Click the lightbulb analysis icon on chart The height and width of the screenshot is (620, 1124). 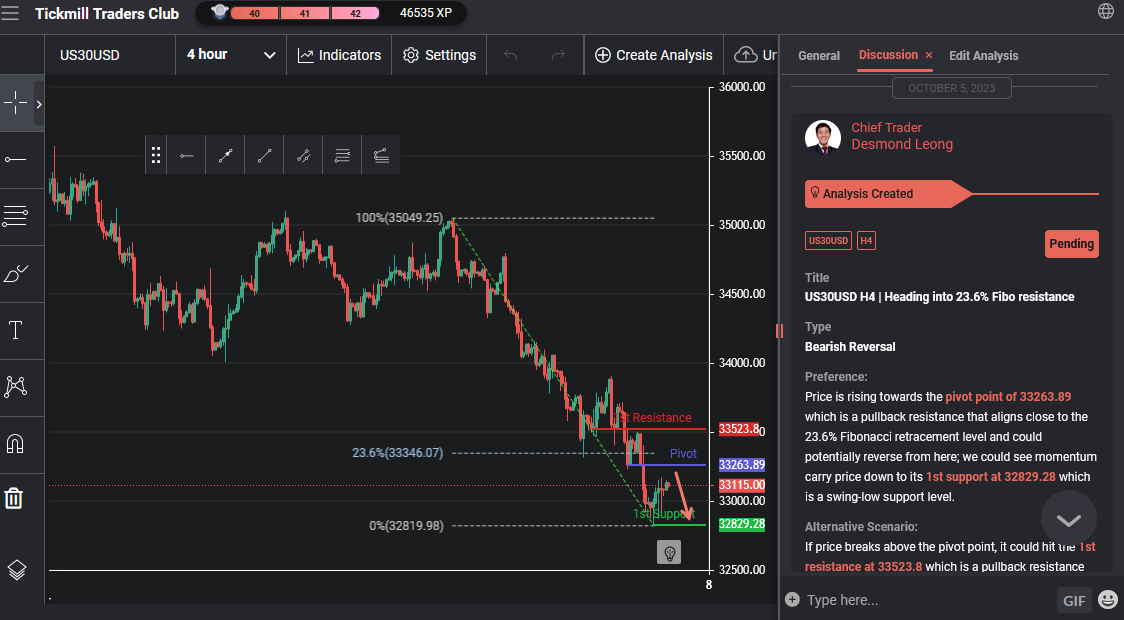(x=669, y=553)
